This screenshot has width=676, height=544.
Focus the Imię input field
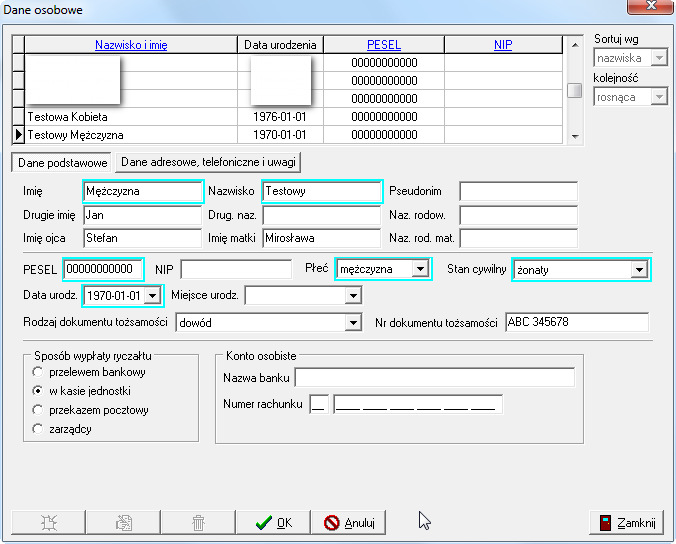[143, 191]
